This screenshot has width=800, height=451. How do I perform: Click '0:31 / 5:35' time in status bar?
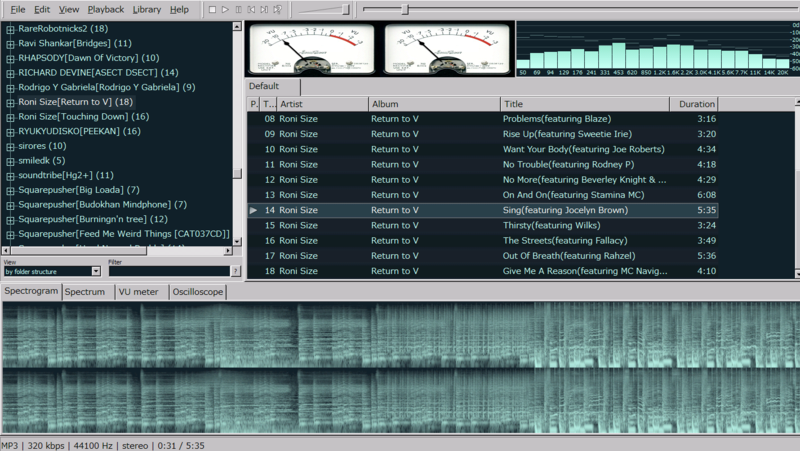coord(181,445)
